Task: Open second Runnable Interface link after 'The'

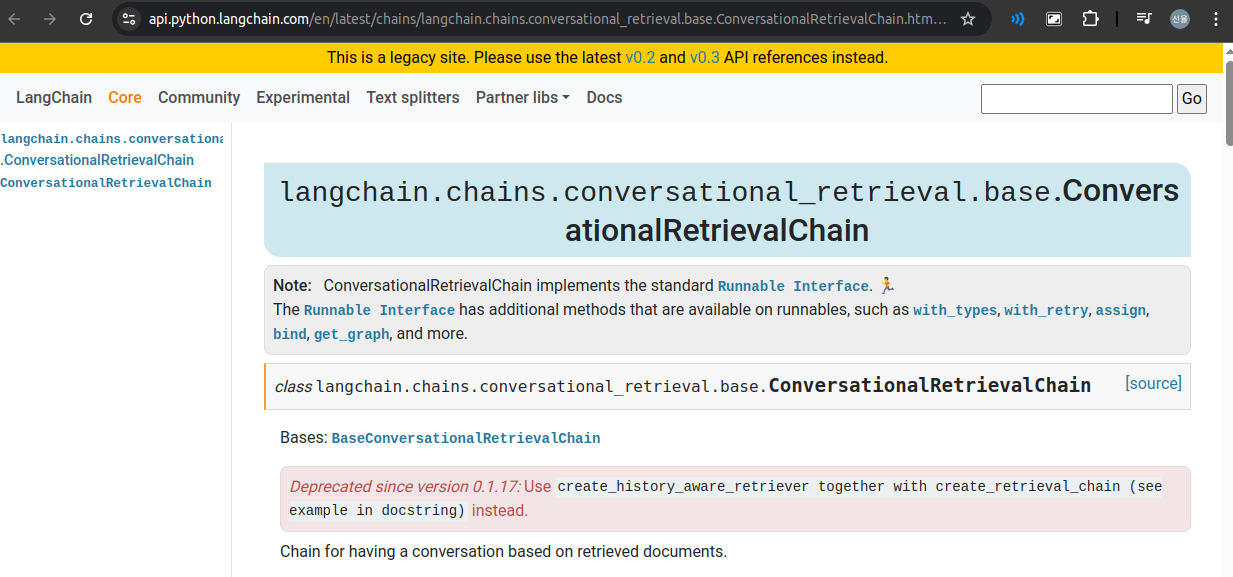Action: click(x=379, y=310)
